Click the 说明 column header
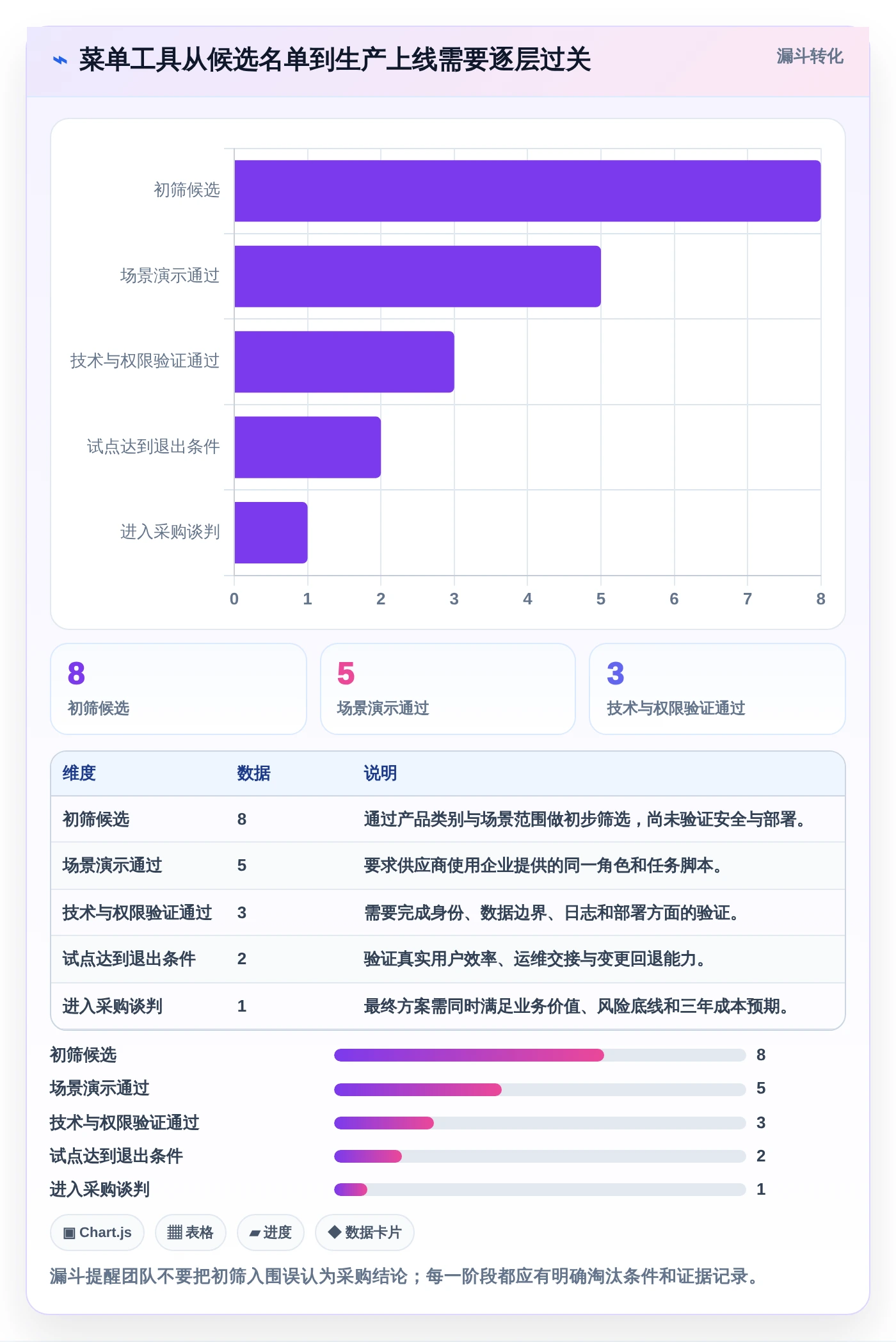 pyautogui.click(x=380, y=773)
